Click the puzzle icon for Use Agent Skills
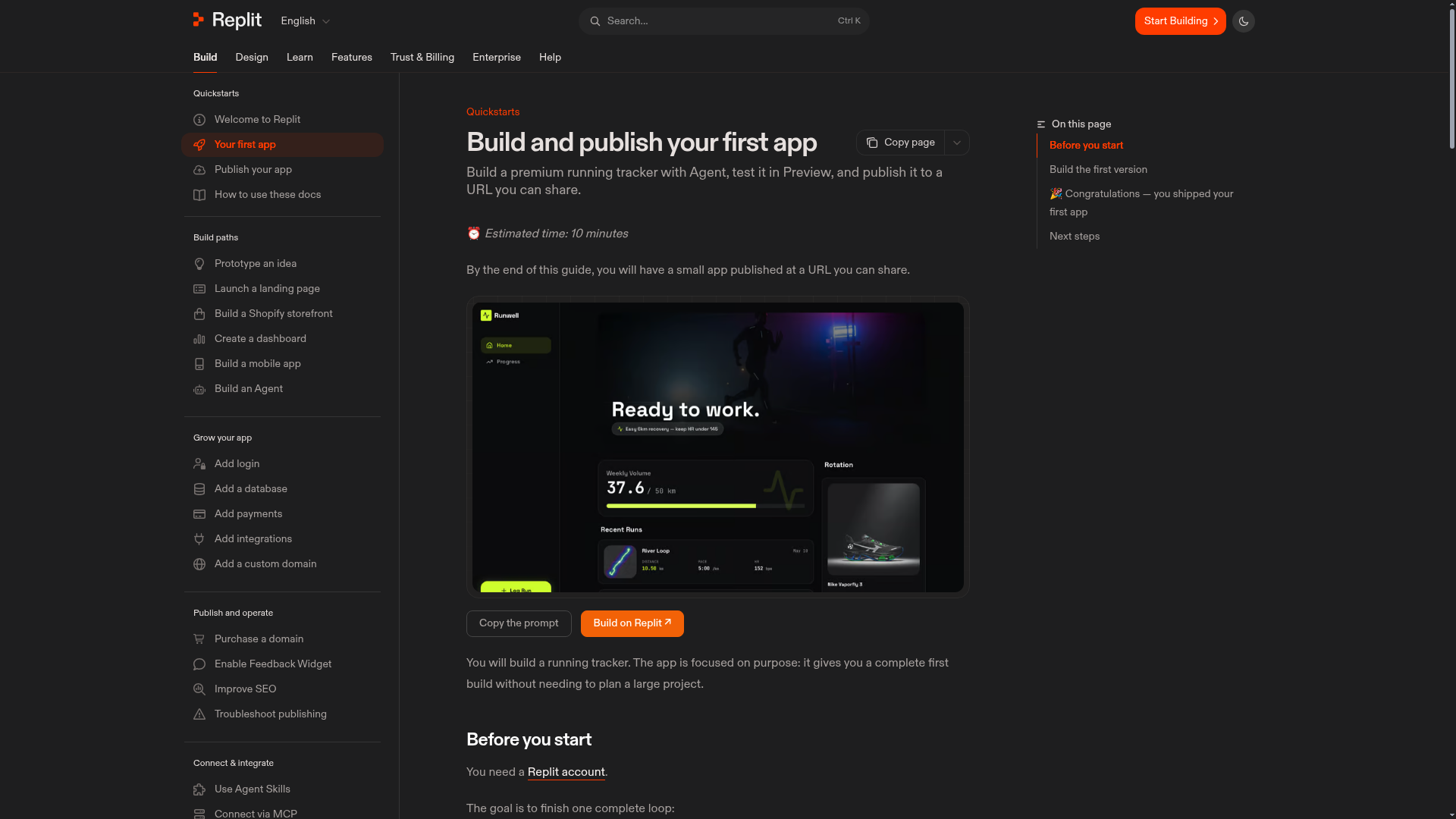The height and width of the screenshot is (819, 1456). [199, 789]
